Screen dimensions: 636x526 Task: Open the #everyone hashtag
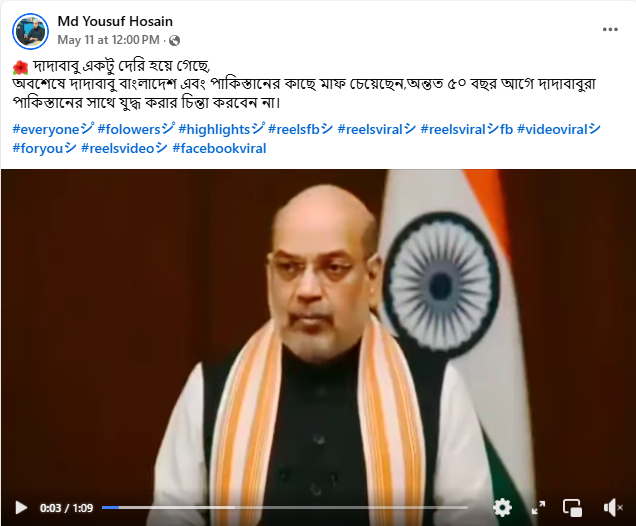coord(53,129)
